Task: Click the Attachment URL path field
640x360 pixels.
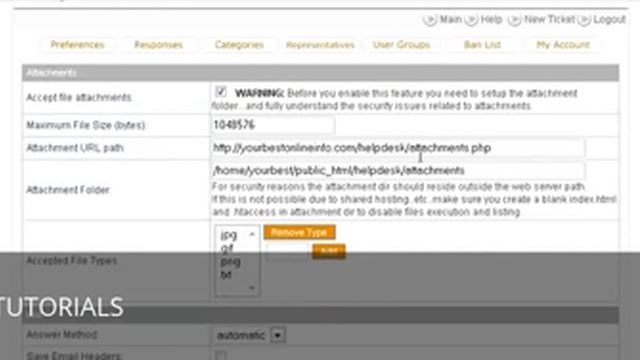Action: [398, 148]
